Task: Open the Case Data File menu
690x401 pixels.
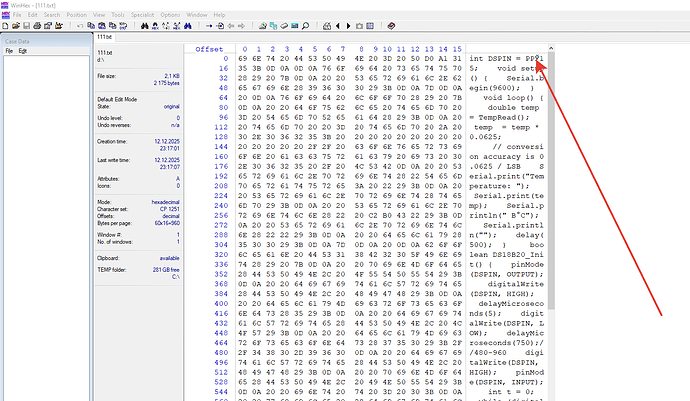Action: tap(9, 50)
